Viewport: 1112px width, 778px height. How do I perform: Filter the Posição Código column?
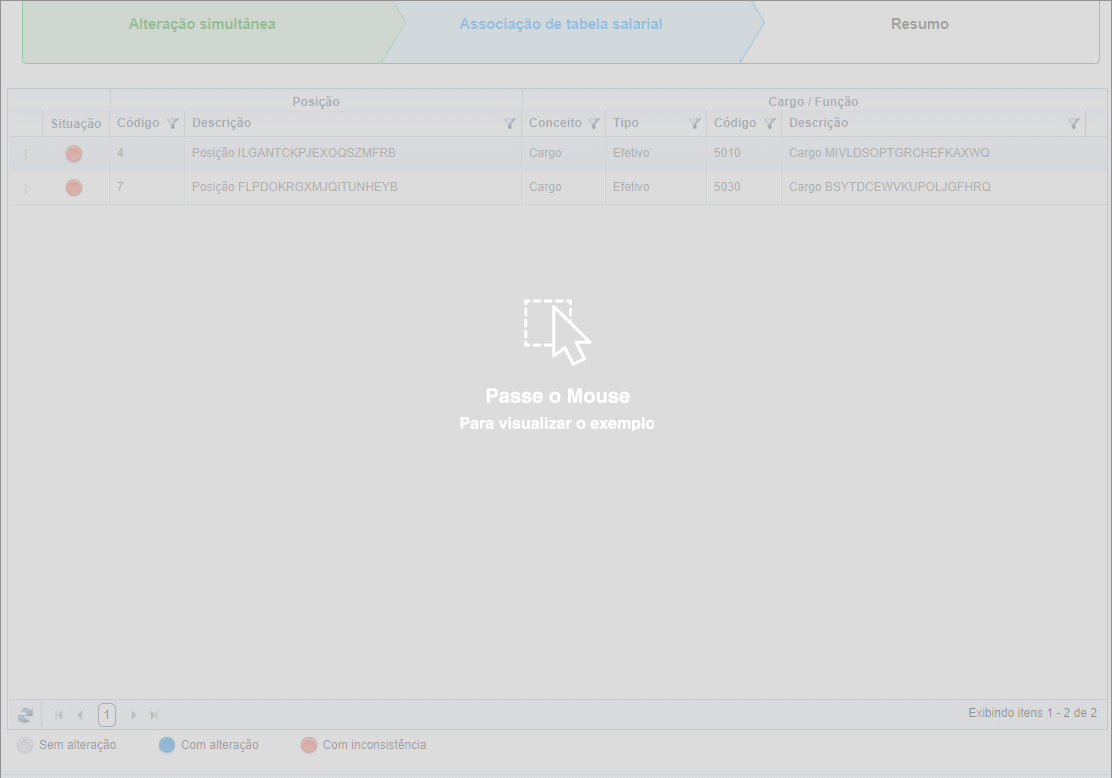(173, 124)
